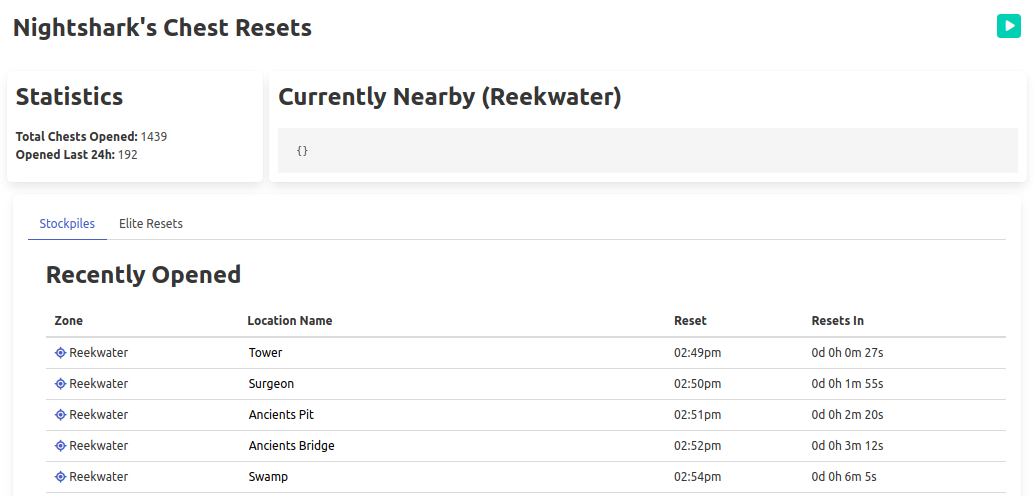Image resolution: width=1035 pixels, height=496 pixels.
Task: Click the Reekwater zone link in Tower row
Action: (98, 353)
